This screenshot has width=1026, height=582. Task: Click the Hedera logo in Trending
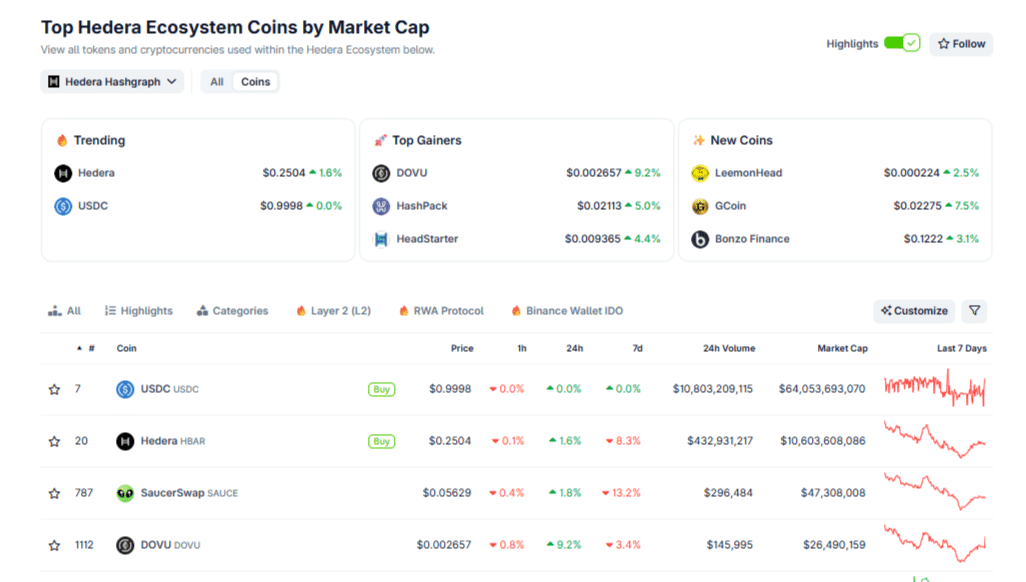click(63, 173)
